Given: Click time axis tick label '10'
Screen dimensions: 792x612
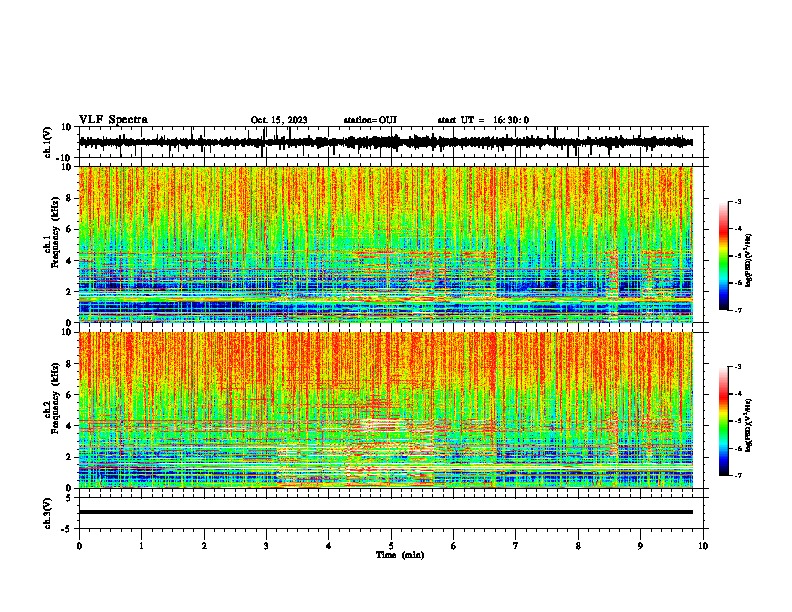Looking at the screenshot, I should click(x=703, y=546).
